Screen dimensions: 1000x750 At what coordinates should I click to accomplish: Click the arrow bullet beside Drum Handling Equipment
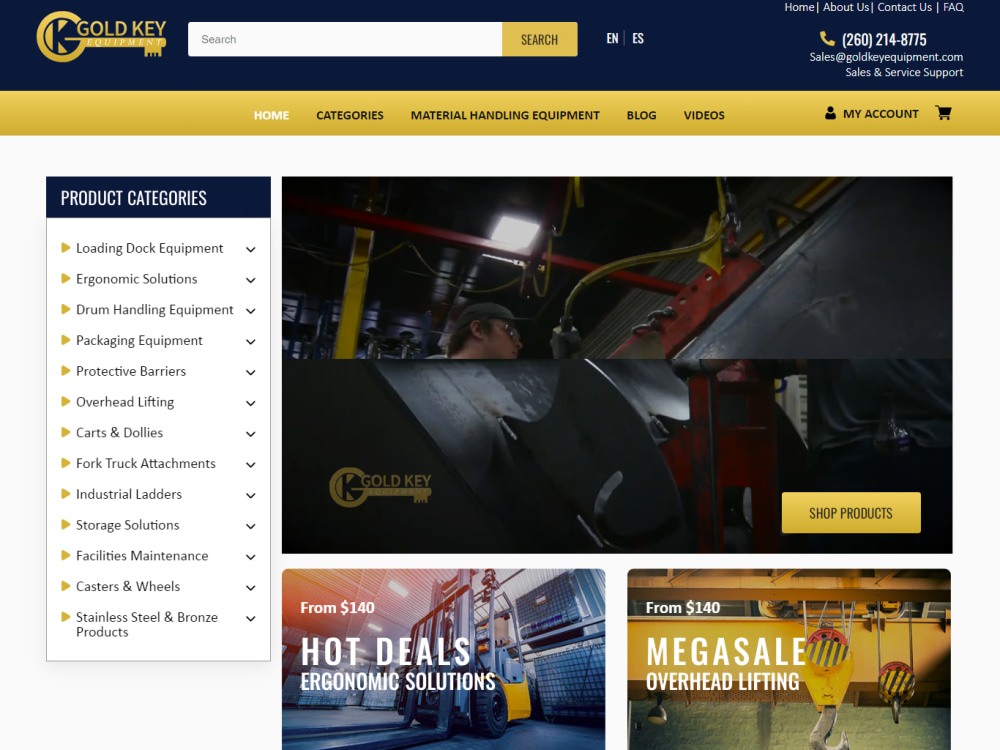click(x=65, y=309)
